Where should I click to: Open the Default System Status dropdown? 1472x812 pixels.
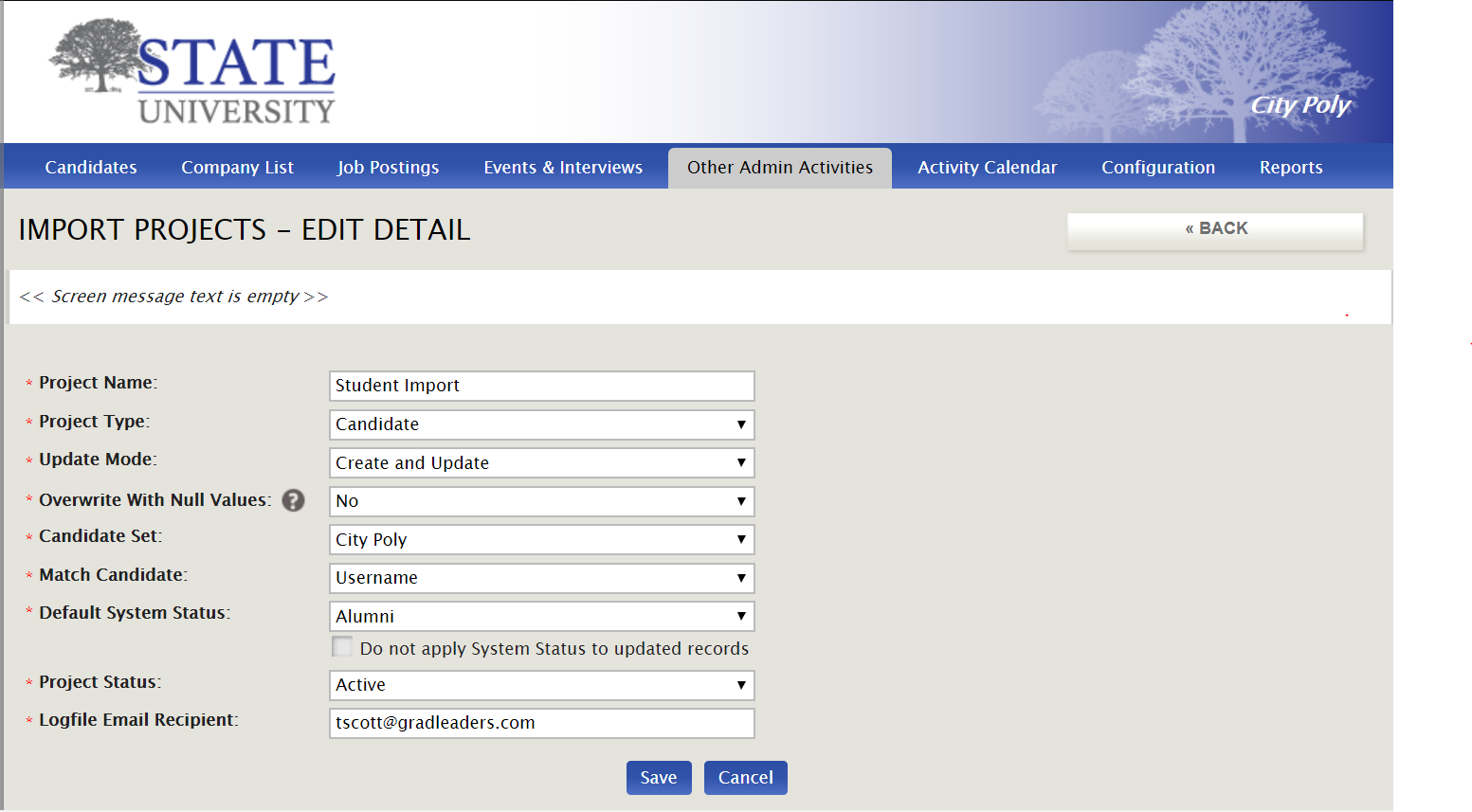[542, 616]
